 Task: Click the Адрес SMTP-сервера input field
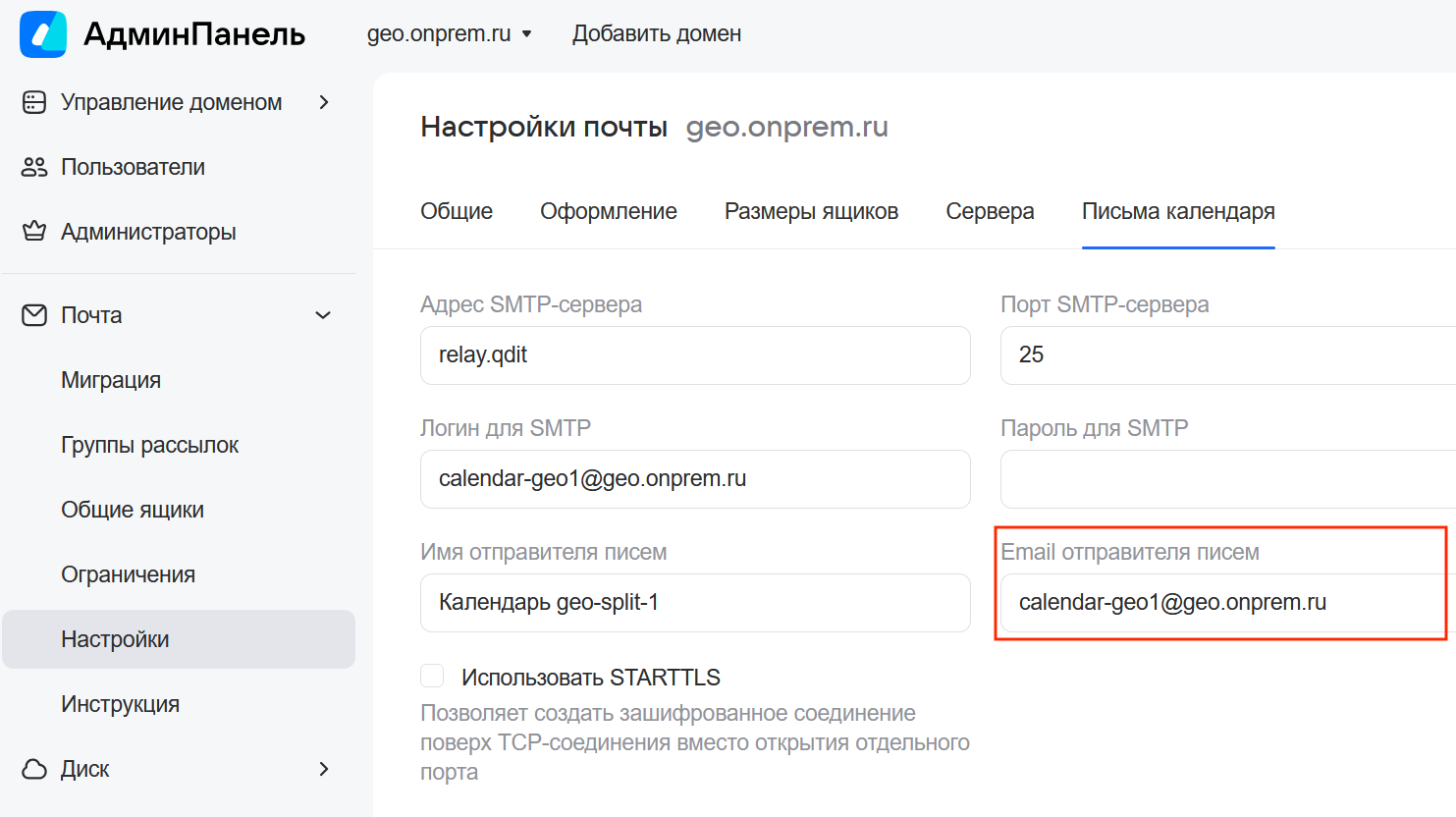[695, 355]
